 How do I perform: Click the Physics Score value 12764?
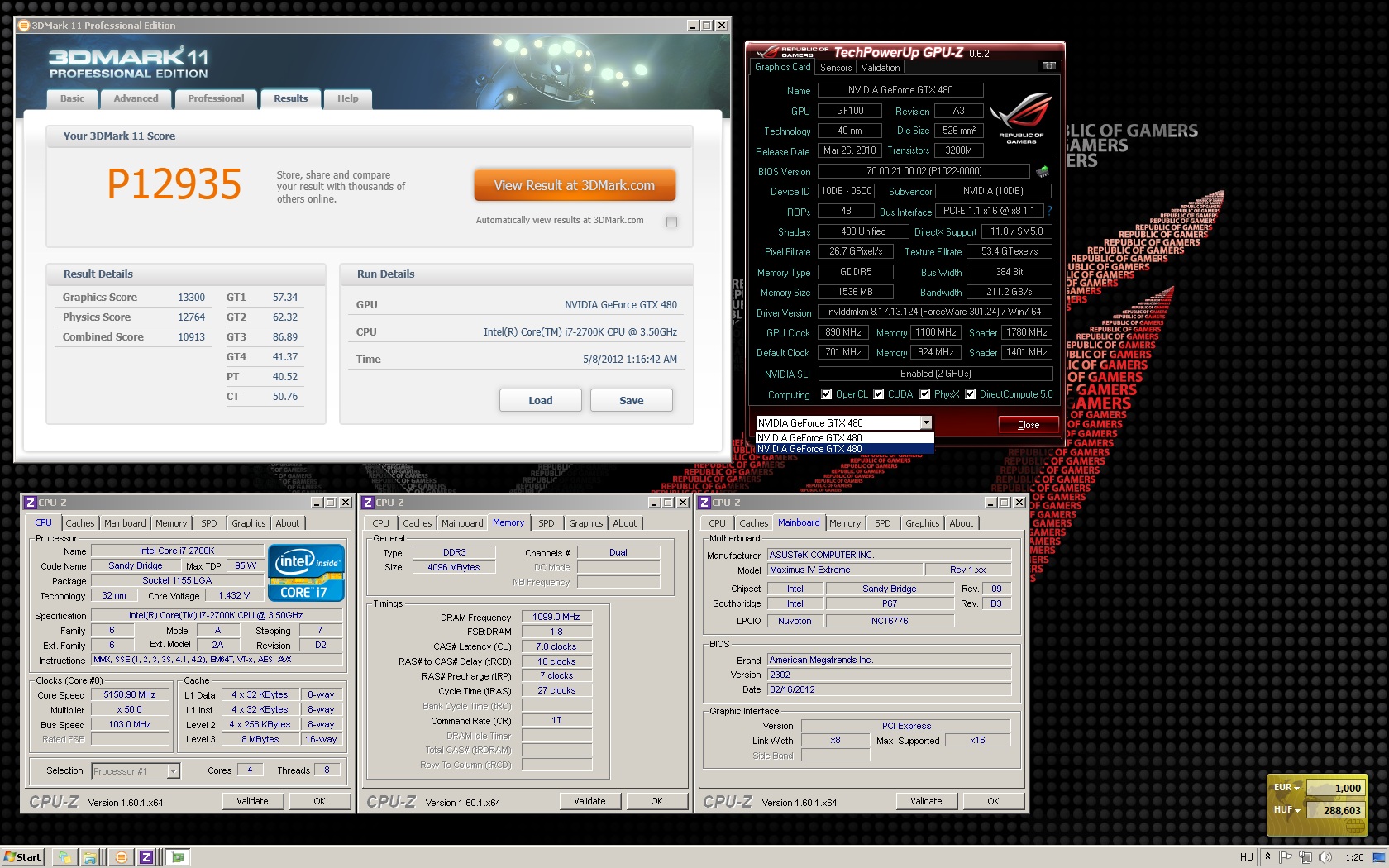click(191, 317)
